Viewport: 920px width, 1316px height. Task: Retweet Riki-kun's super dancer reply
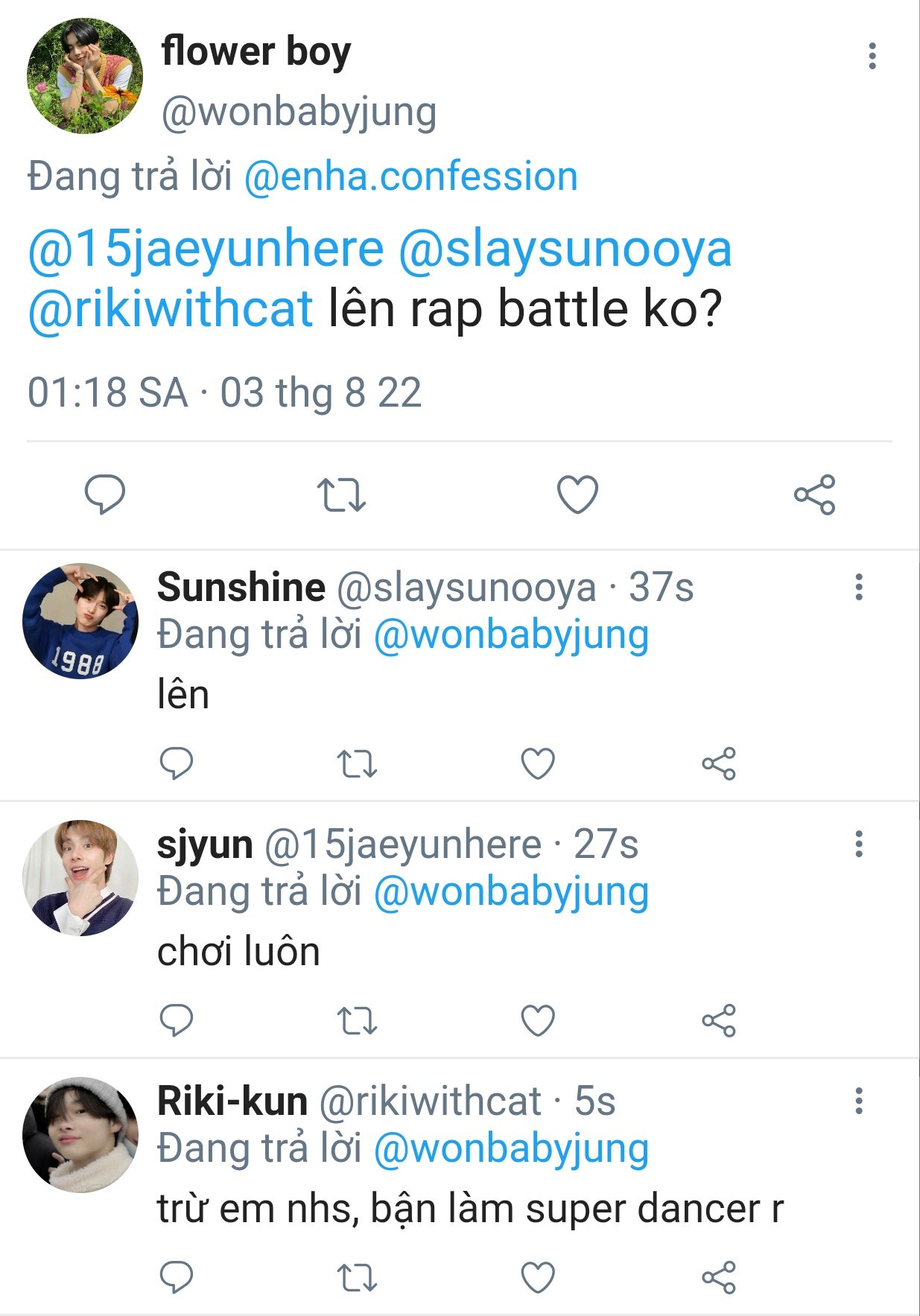point(357,1277)
